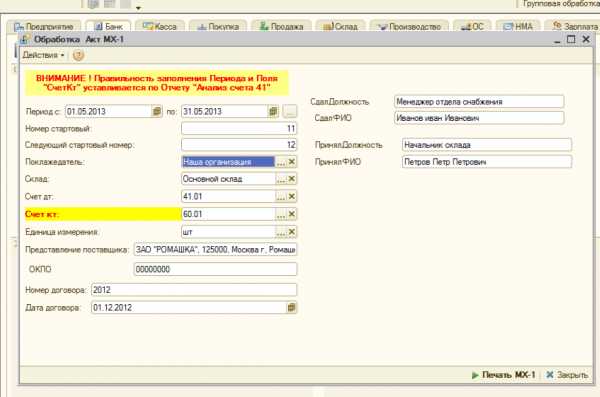Viewport: 600px width, 397px height.
Task: Click the ПринялФИО input field
Action: 487,162
